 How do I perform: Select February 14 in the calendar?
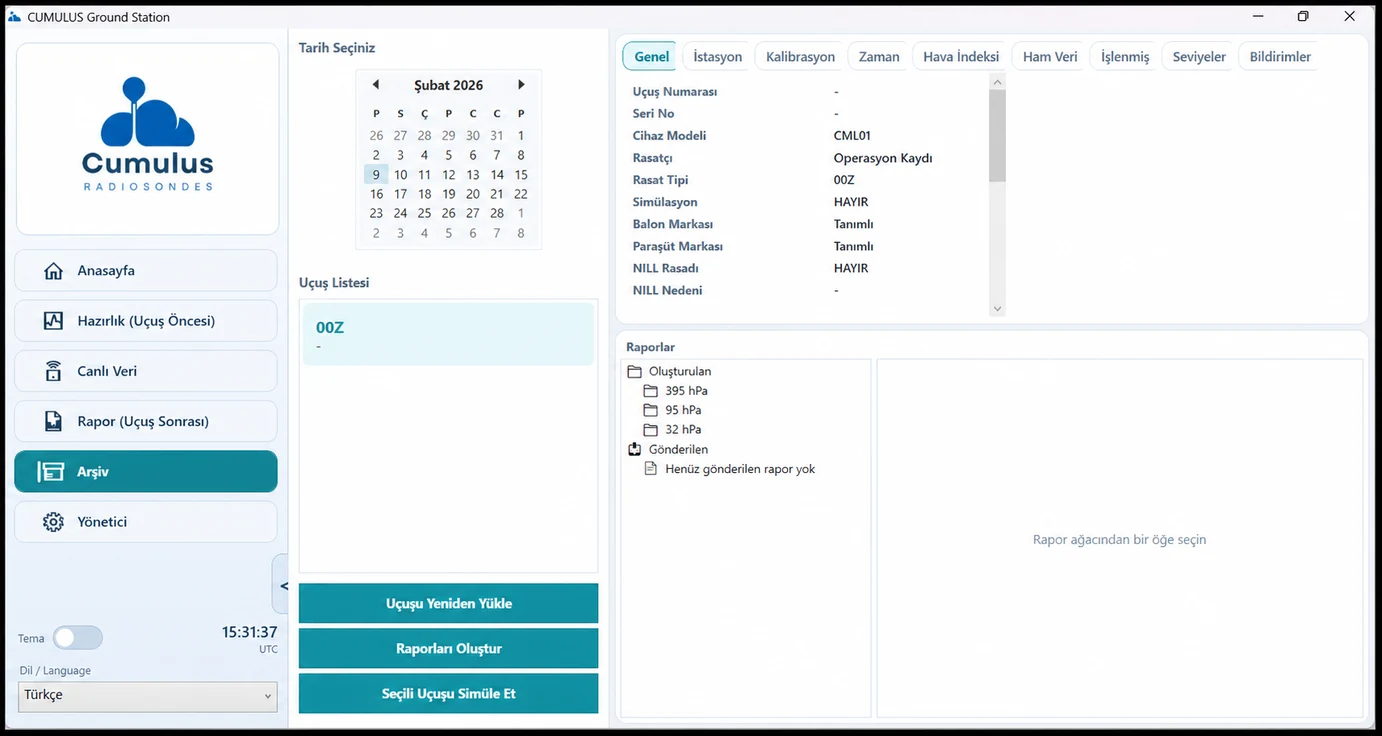click(497, 175)
